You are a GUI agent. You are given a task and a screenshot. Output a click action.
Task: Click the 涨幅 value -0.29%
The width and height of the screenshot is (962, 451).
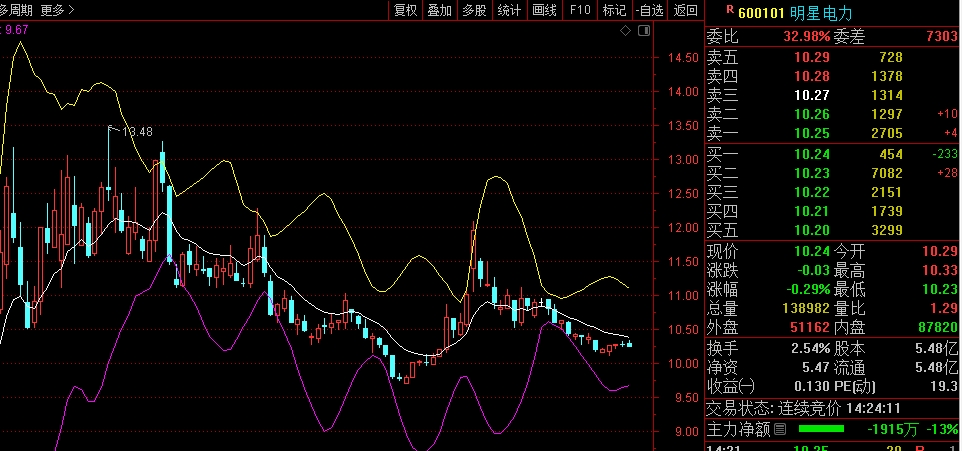[x=807, y=289]
